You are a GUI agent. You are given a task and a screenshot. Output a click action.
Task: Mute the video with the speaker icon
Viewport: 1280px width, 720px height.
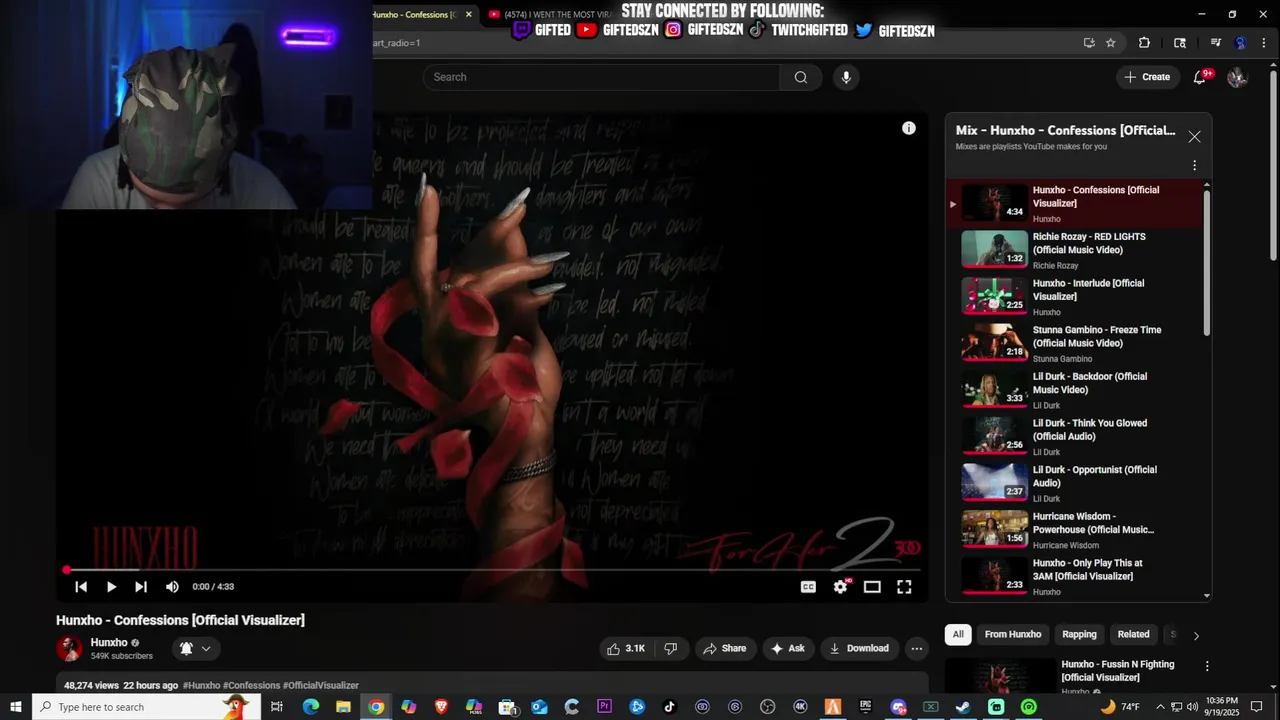point(172,587)
